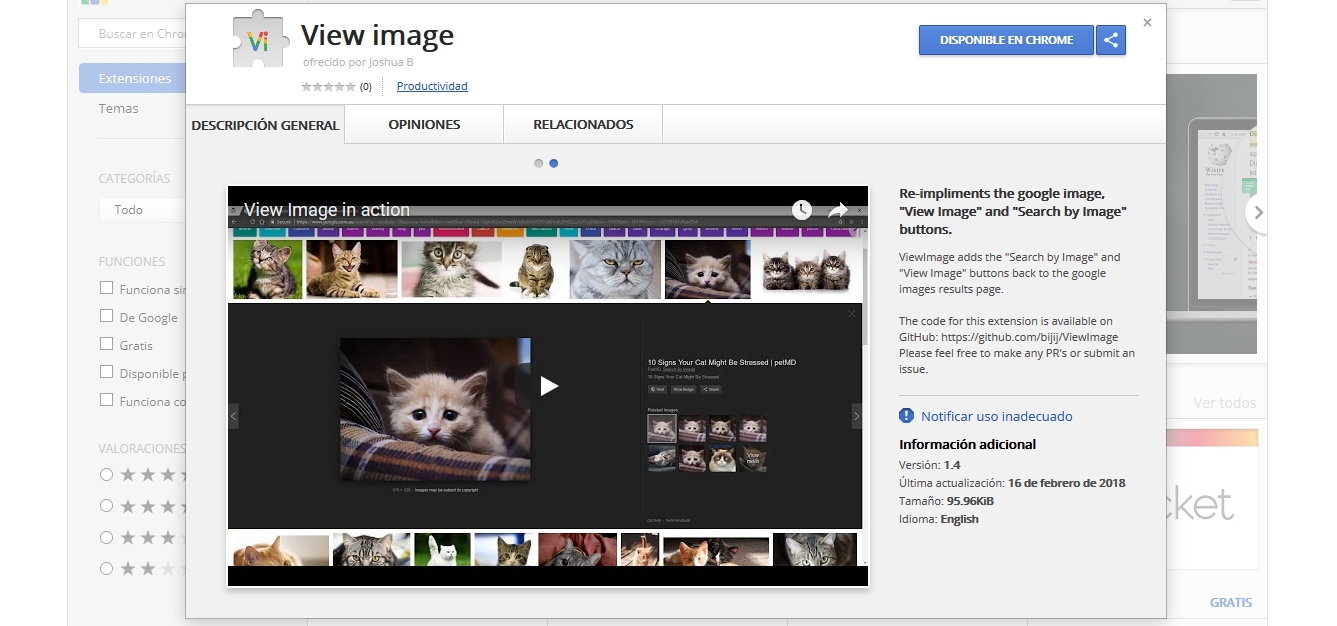Check the Funciona sin conexión checkbox
Image resolution: width=1337 pixels, height=626 pixels.
click(106, 288)
